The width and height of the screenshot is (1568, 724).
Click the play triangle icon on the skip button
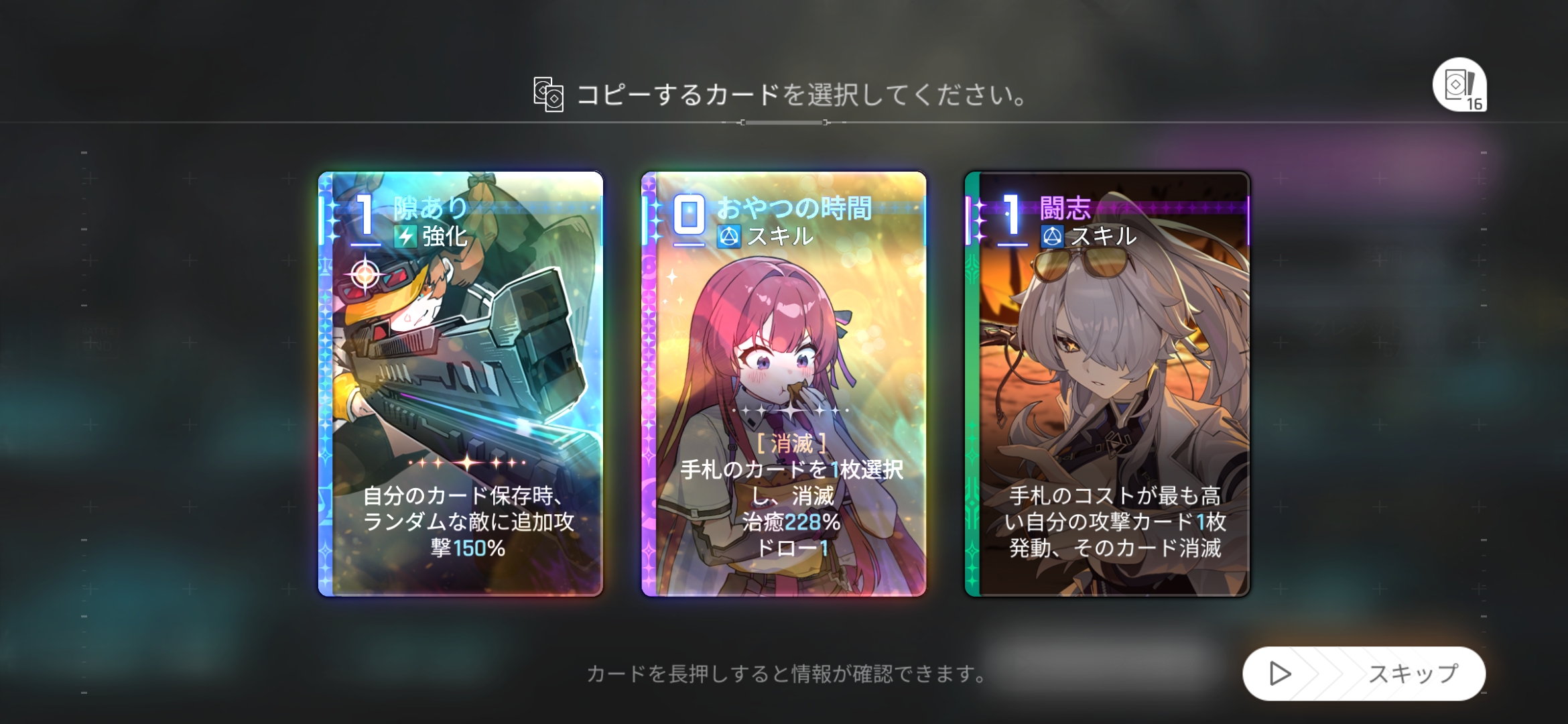[1280, 673]
